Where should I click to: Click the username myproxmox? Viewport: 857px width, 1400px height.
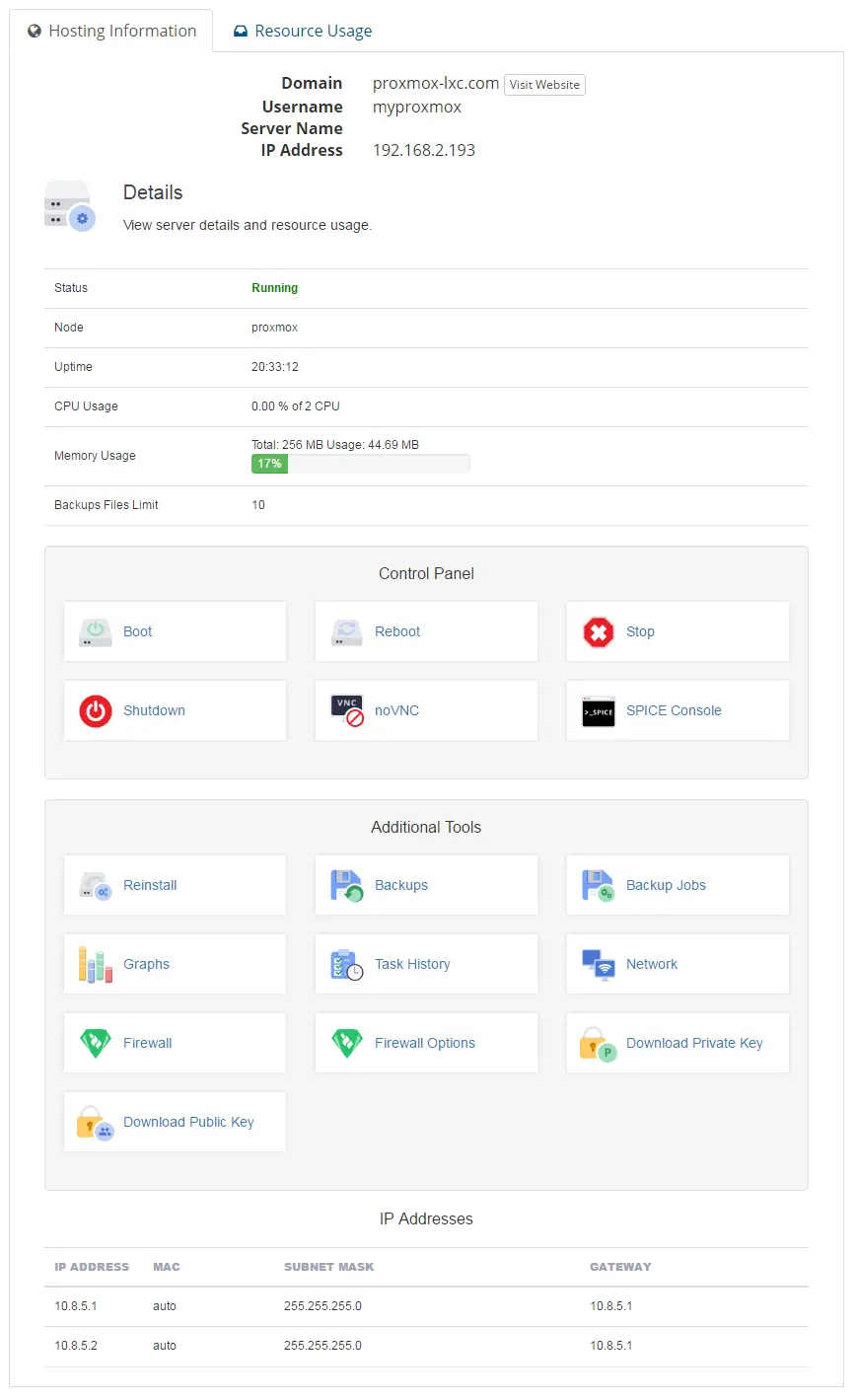pos(417,107)
